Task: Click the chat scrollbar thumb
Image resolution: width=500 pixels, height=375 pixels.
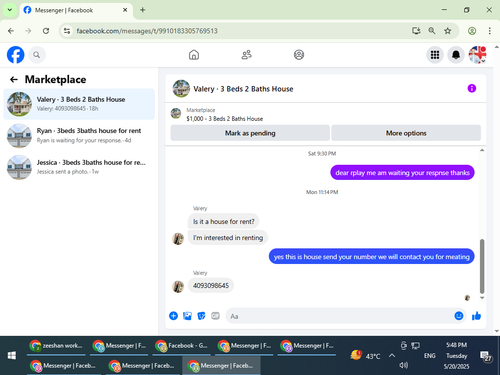Action: point(482,266)
